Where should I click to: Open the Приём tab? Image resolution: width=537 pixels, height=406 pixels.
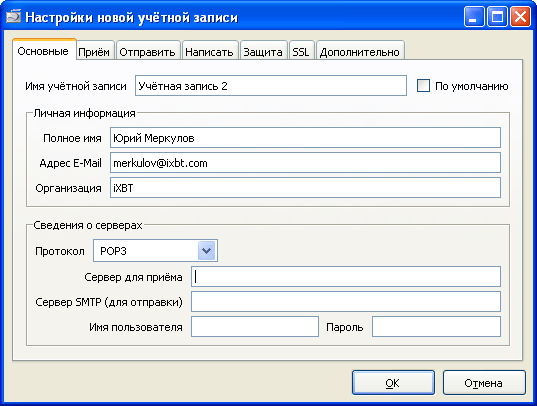pos(95,51)
